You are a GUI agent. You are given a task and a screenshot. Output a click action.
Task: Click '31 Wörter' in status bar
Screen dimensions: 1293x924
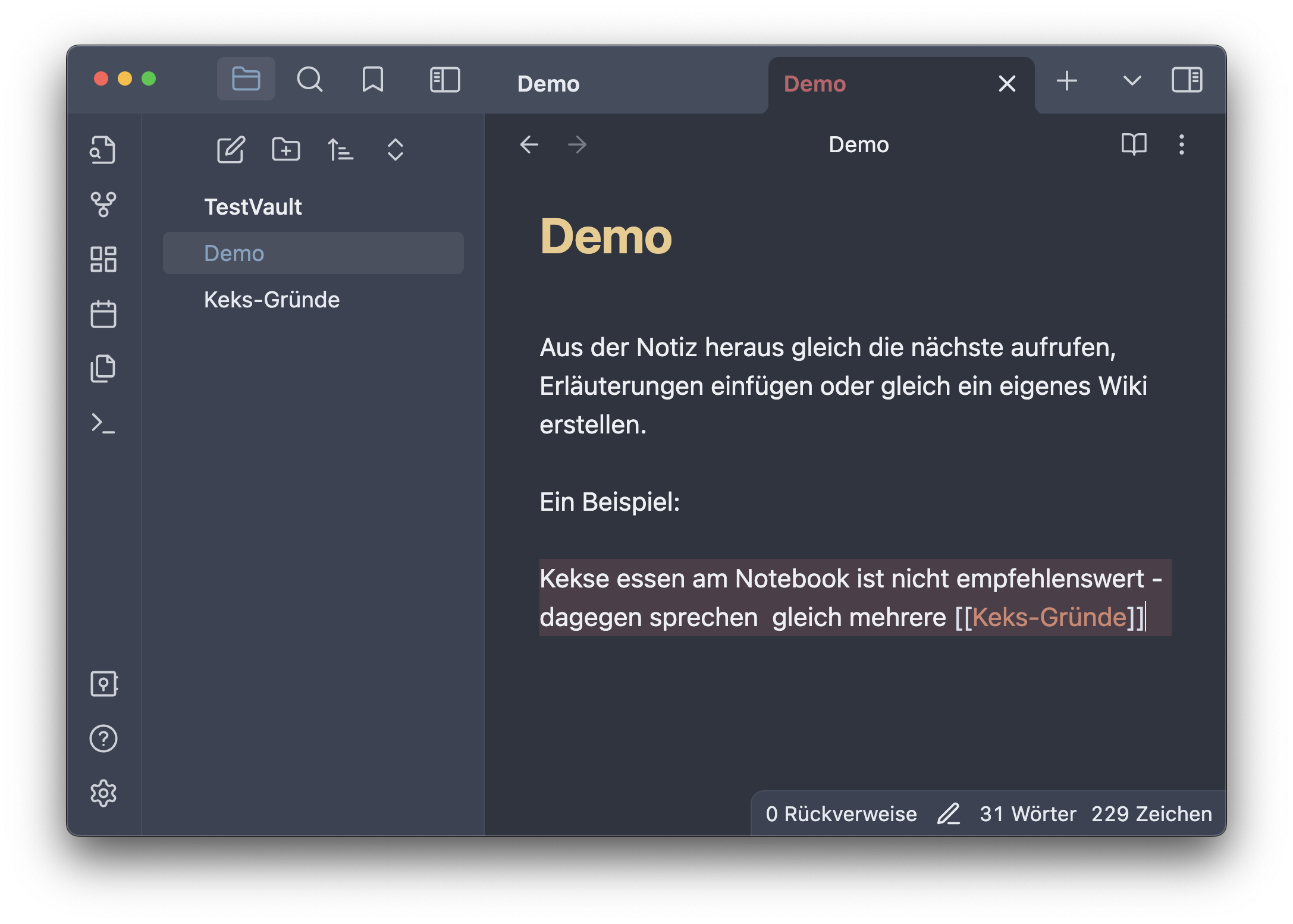coord(1028,813)
